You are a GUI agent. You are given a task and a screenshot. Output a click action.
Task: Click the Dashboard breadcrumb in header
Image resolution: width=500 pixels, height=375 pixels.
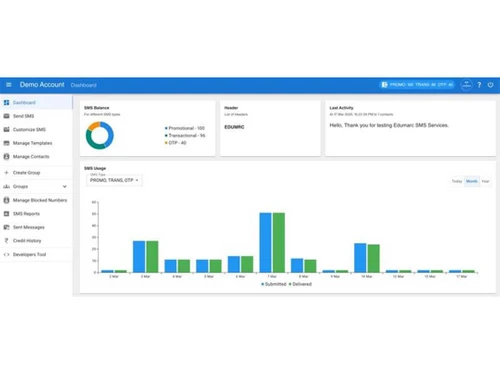click(83, 85)
